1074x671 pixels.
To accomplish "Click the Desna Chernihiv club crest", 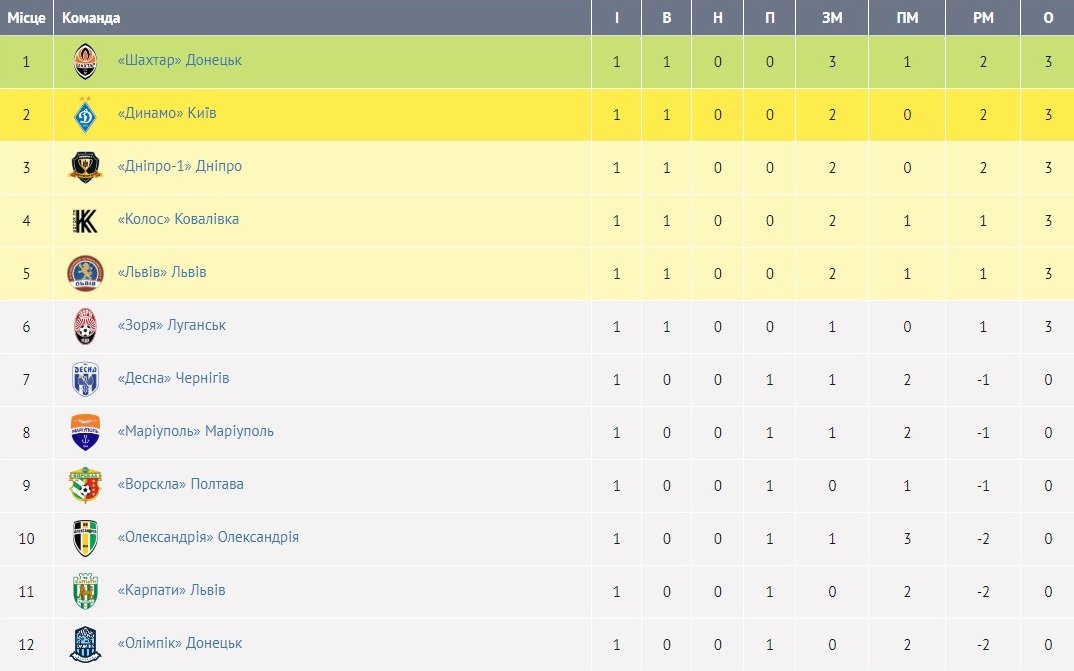I will (85, 379).
